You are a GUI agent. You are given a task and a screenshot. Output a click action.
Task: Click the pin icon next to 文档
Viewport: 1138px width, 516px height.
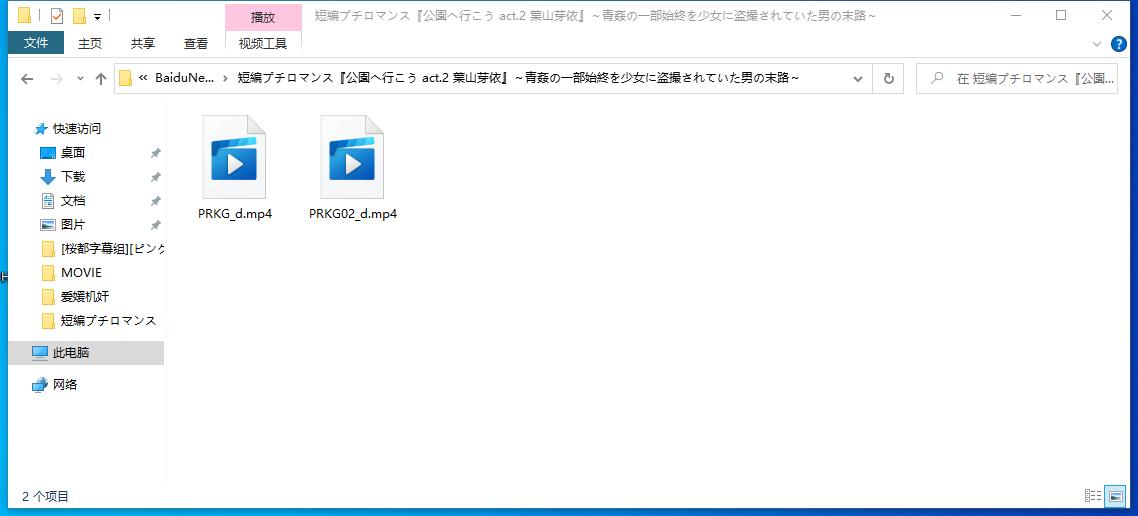click(x=155, y=201)
